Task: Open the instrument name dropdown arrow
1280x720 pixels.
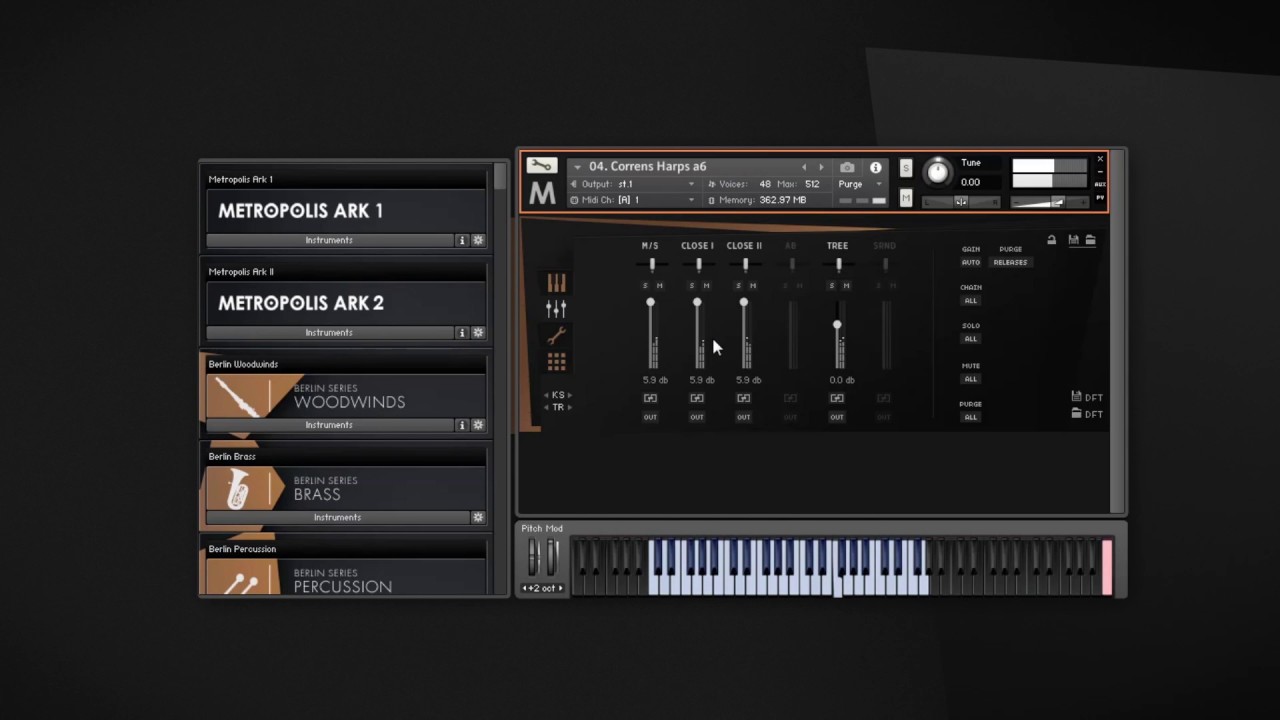Action: (x=577, y=167)
